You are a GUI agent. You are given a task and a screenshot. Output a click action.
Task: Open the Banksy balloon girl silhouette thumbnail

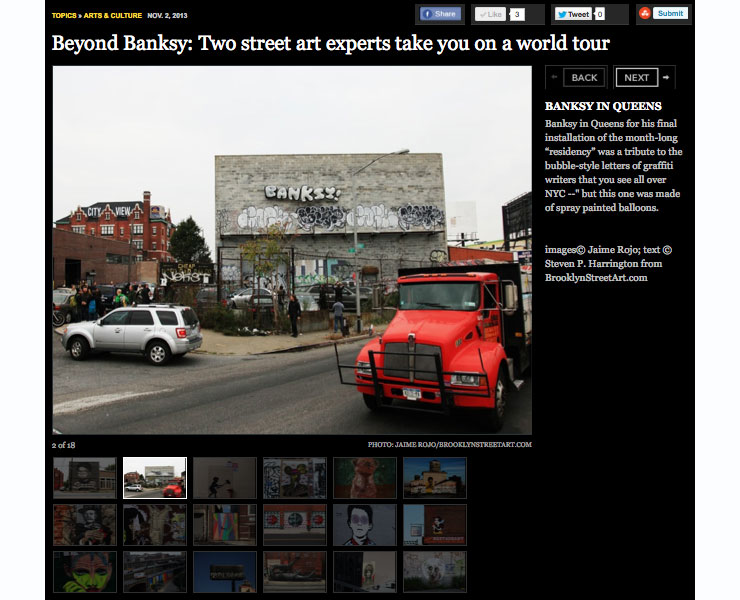(x=225, y=478)
